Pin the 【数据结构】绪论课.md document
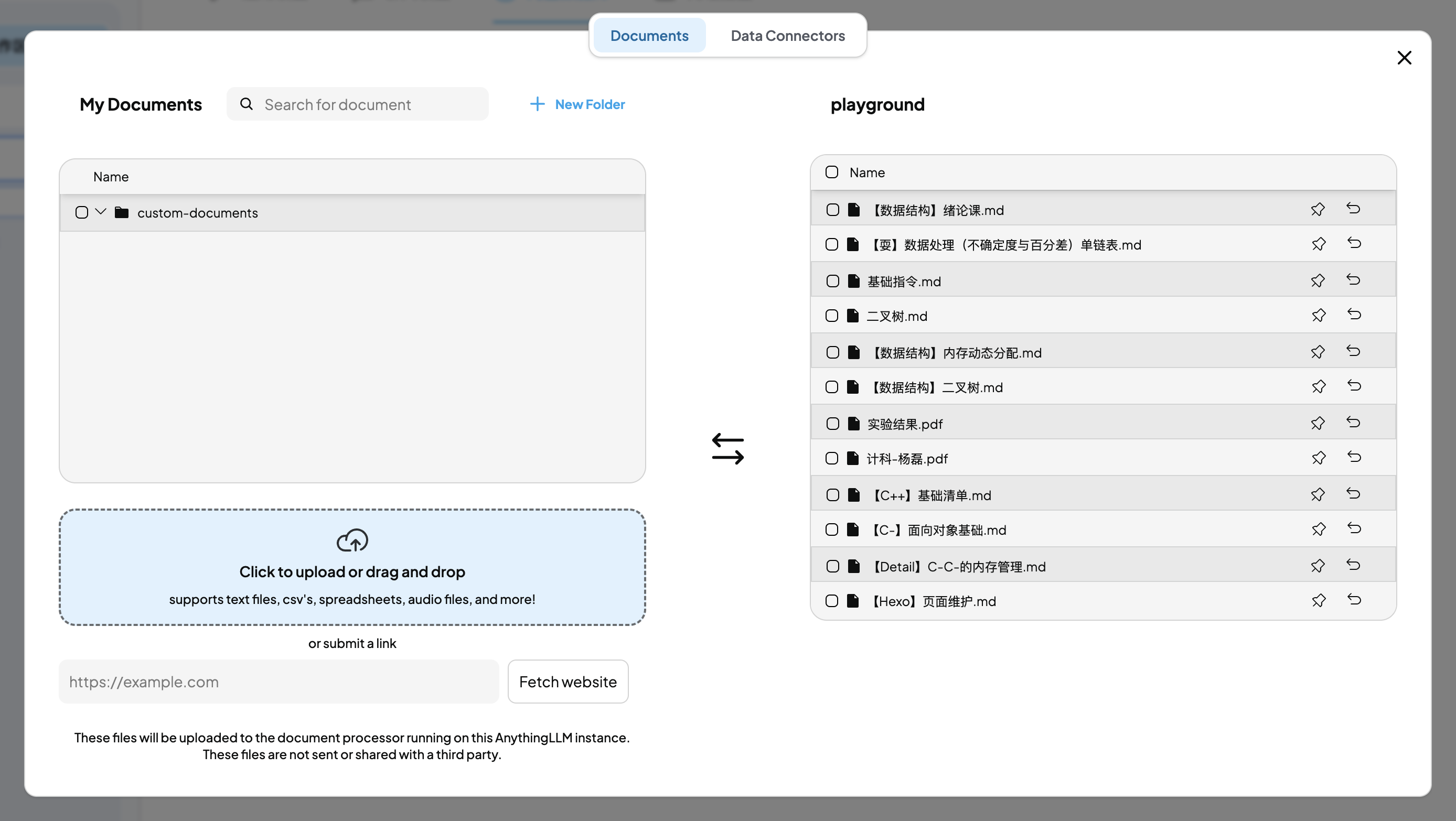The height and width of the screenshot is (821, 1456). pos(1318,209)
